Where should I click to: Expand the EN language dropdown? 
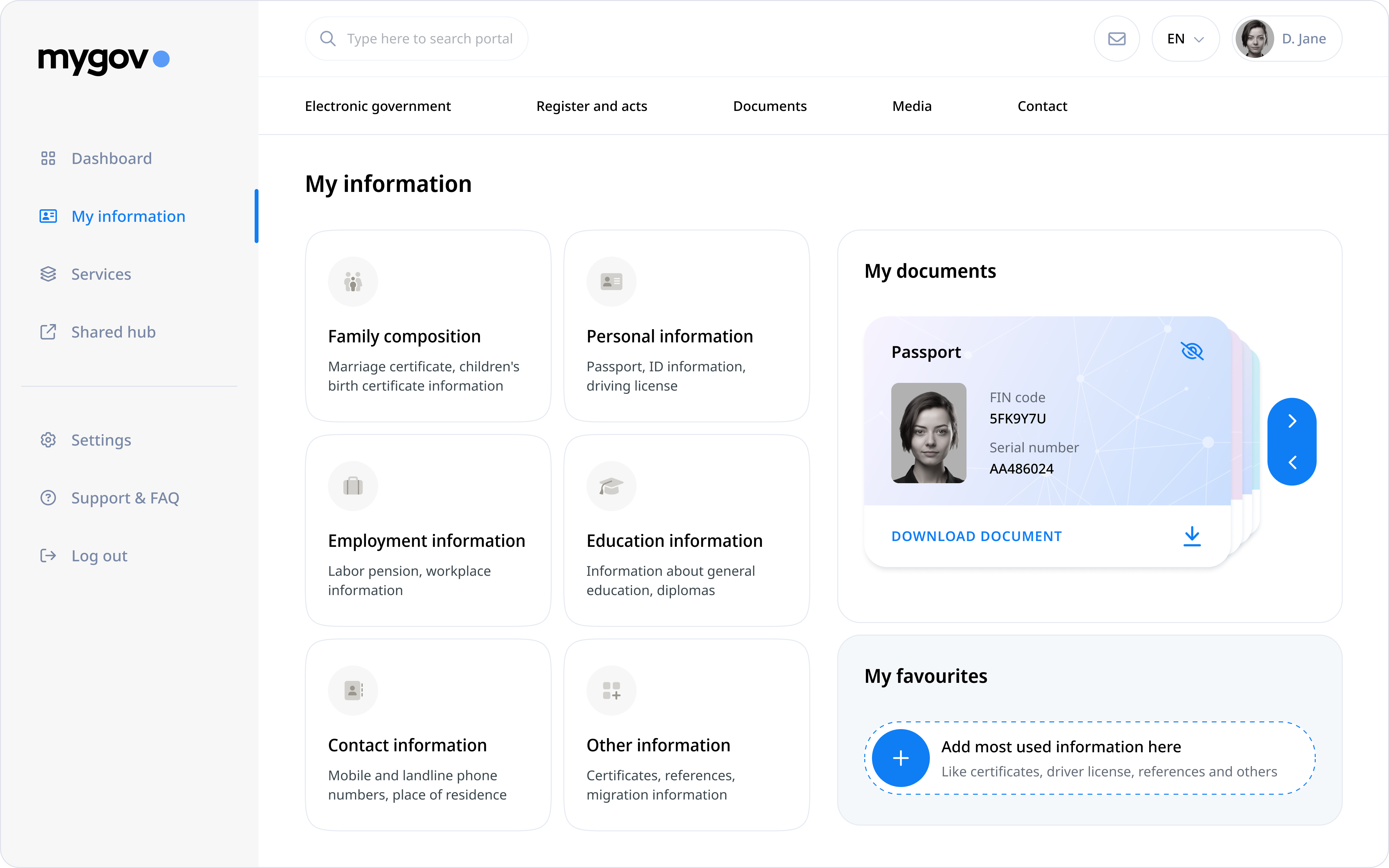[x=1185, y=39]
